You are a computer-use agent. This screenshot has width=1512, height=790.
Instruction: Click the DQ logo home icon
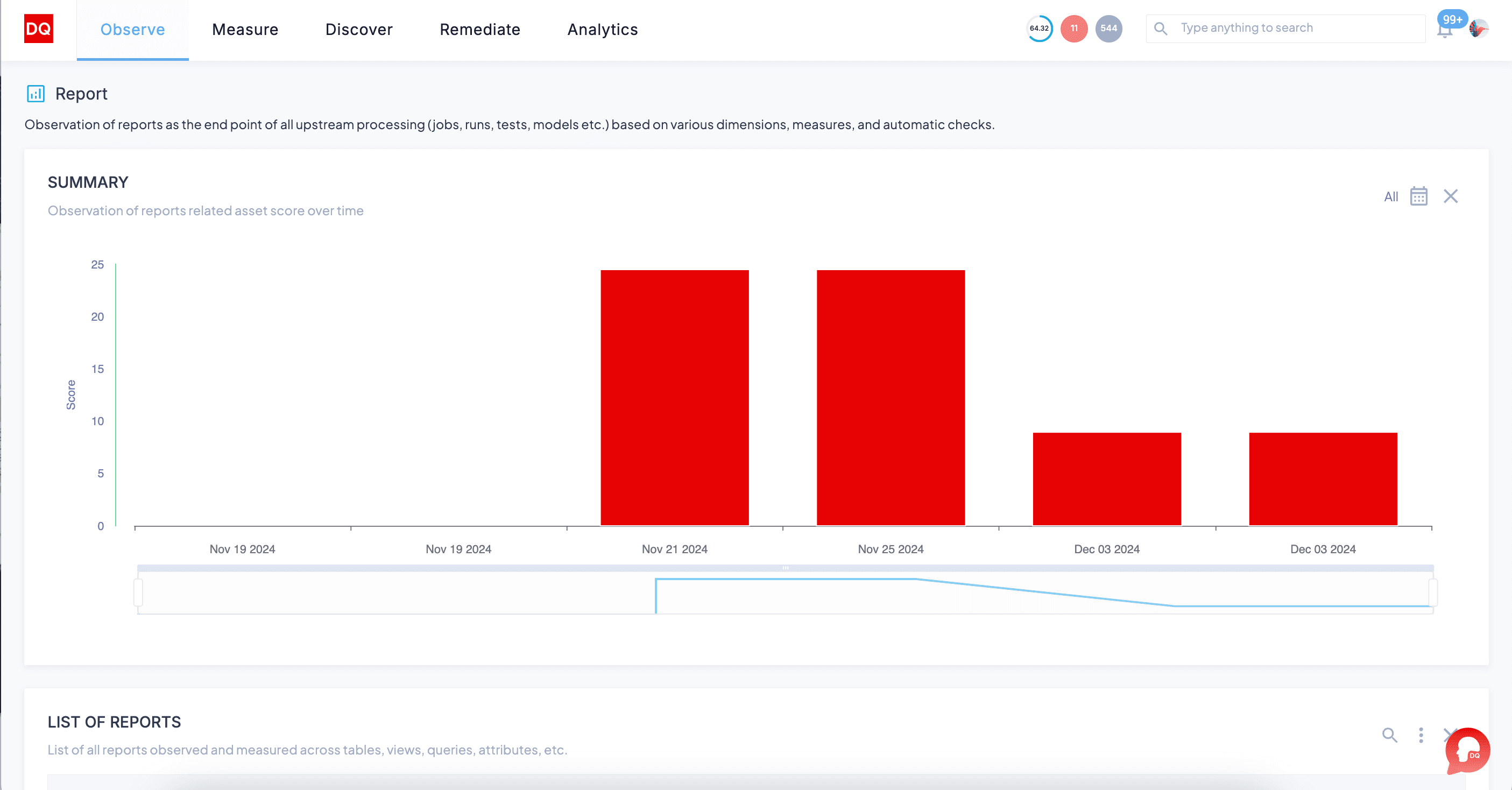click(x=38, y=29)
